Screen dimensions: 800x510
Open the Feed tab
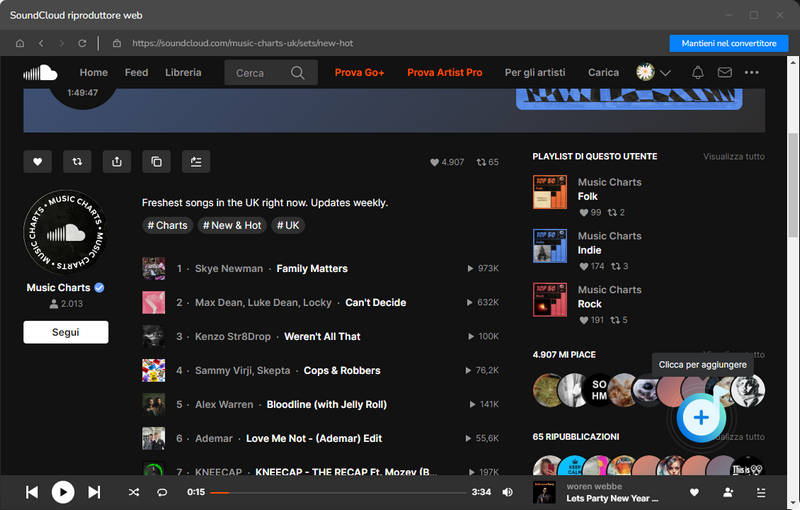[136, 72]
